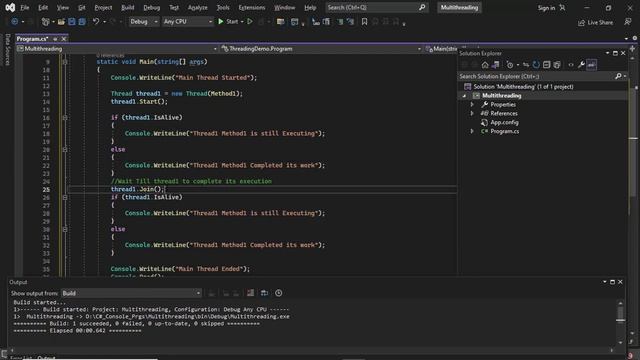Viewport: 640px width, 360px height.
Task: Undo the last edit with Undo arrow
Action: coord(96,22)
